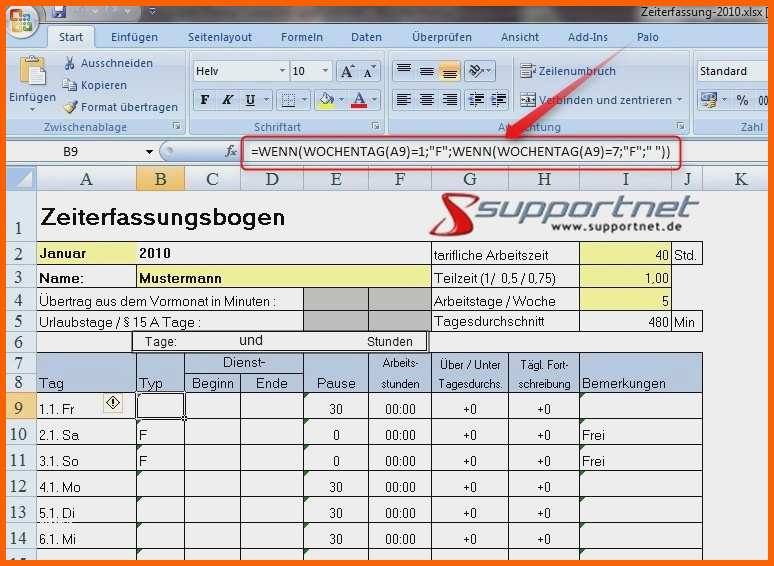Open the Seitenlayout ribbon tab
This screenshot has width=774, height=566.
click(220, 37)
